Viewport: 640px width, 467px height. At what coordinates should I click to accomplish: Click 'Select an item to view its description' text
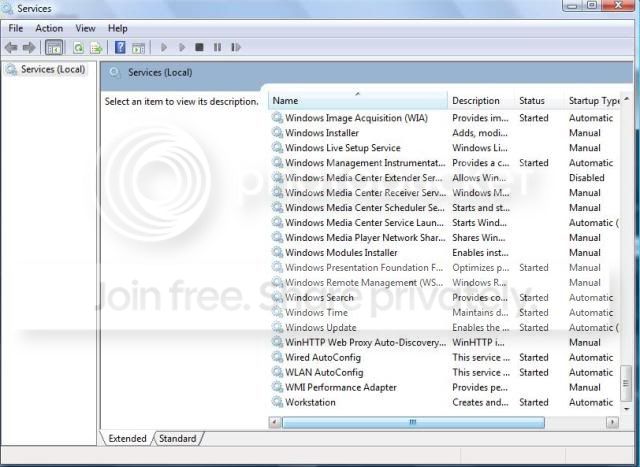tap(181, 101)
